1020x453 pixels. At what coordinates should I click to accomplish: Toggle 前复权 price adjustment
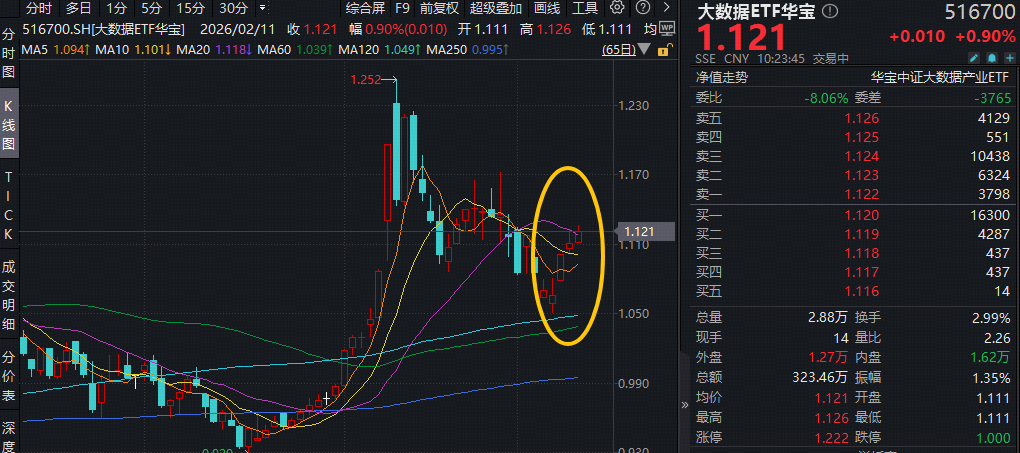tap(440, 8)
